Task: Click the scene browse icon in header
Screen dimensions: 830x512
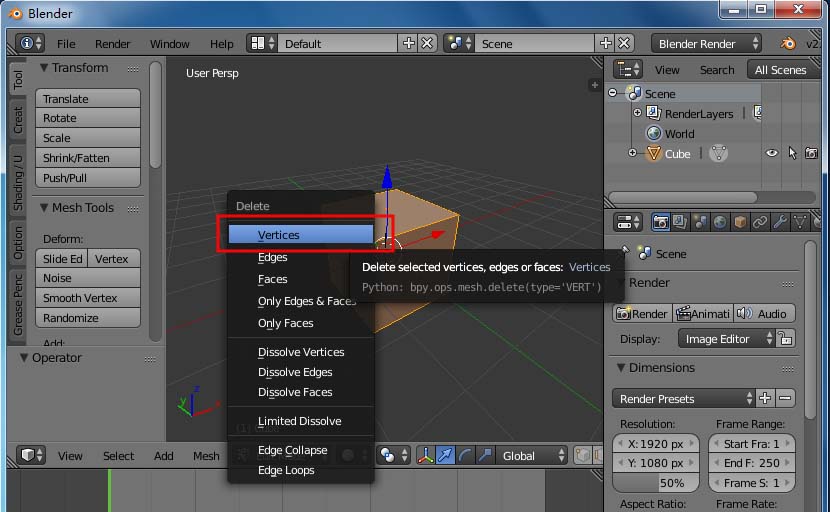Action: [x=459, y=43]
